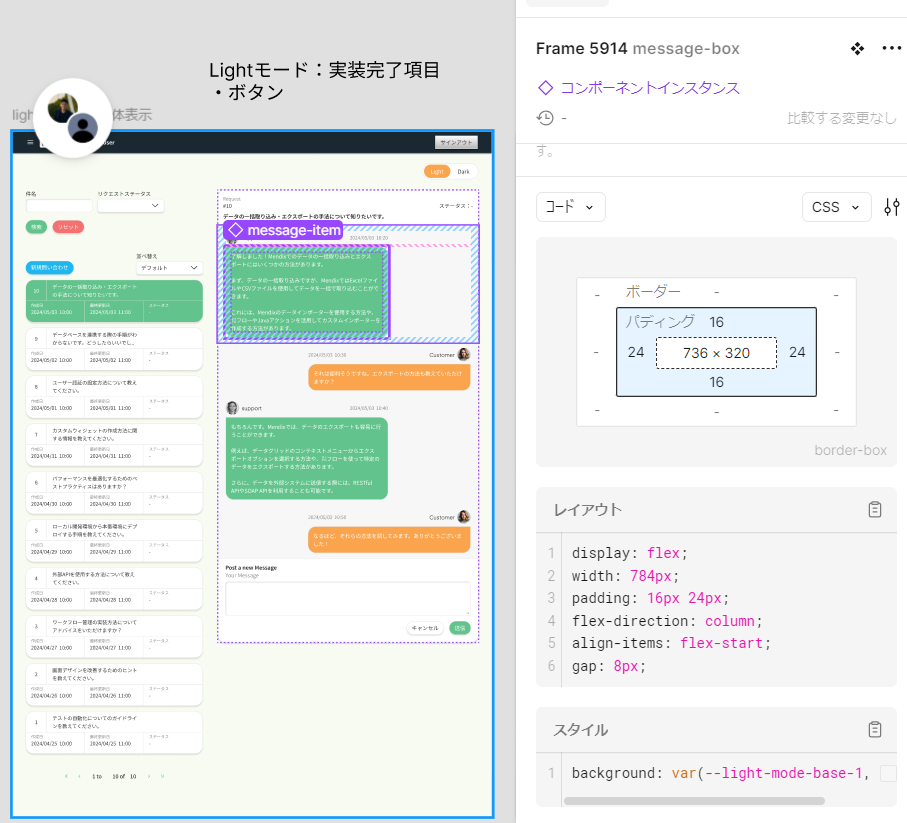Click the background color swatch in スタイル
Image resolution: width=907 pixels, height=823 pixels.
(x=888, y=773)
